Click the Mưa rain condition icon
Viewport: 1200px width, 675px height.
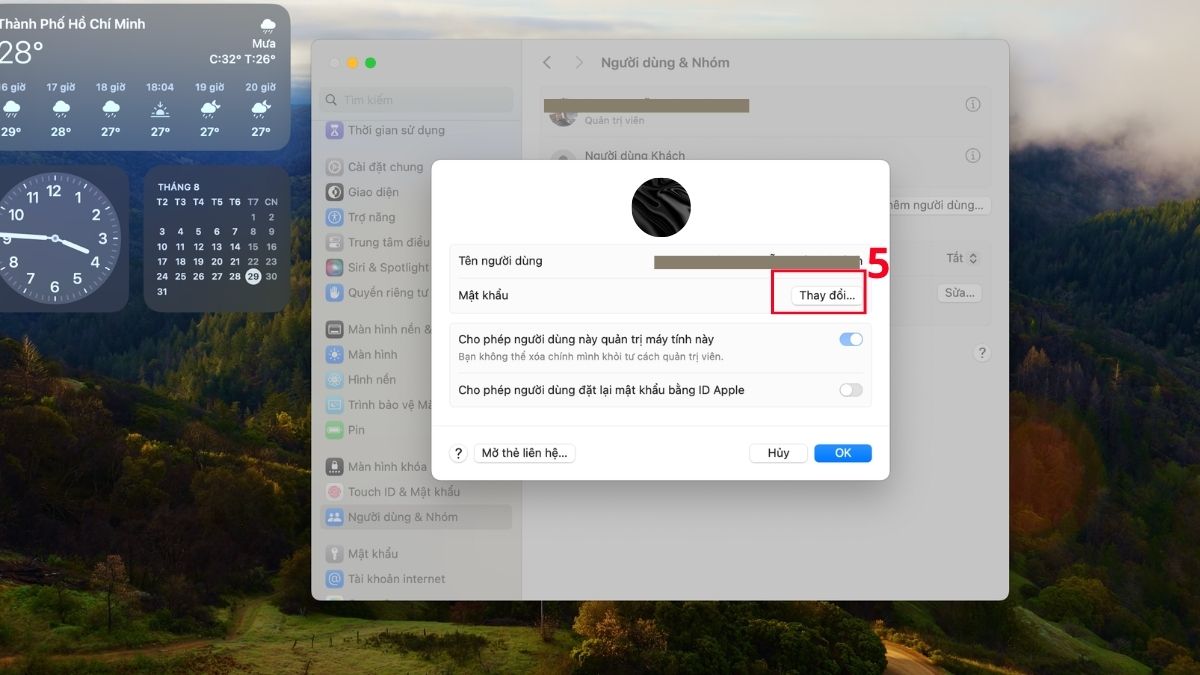click(x=267, y=25)
